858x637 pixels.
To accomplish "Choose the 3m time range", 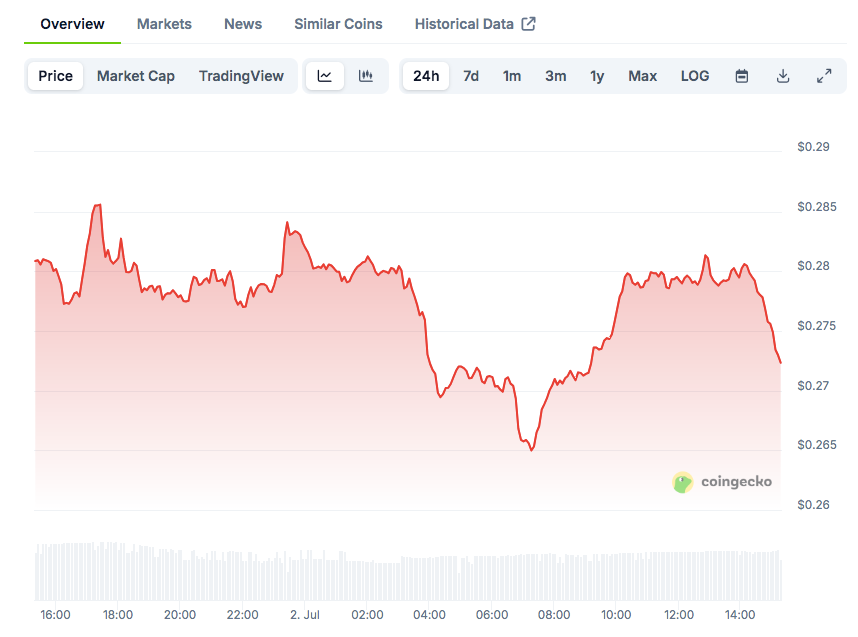I will click(555, 76).
